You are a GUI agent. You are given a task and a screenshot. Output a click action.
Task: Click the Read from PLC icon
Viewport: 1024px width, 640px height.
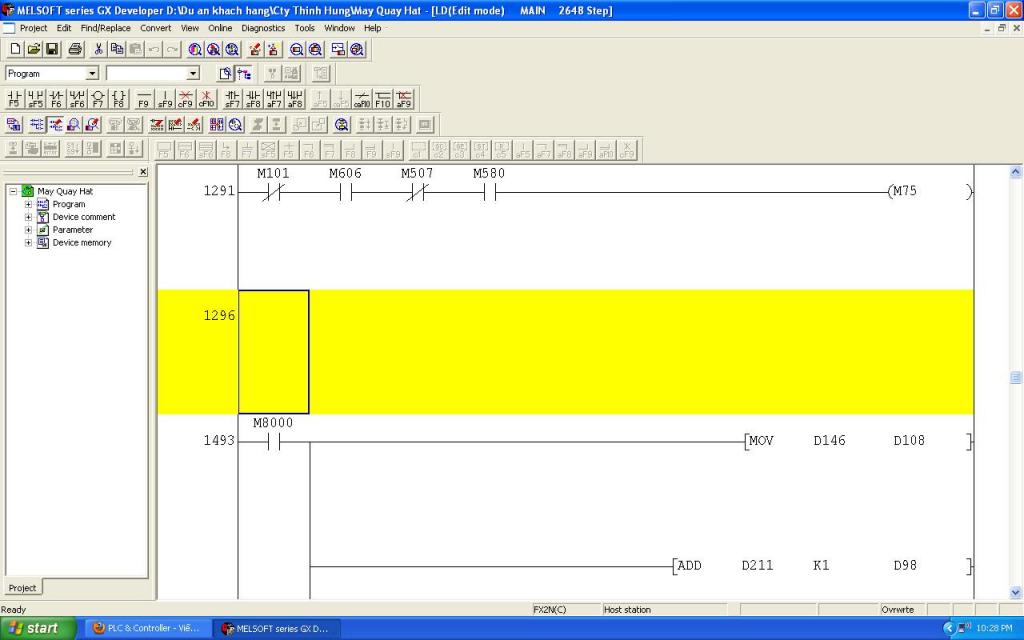coord(274,49)
